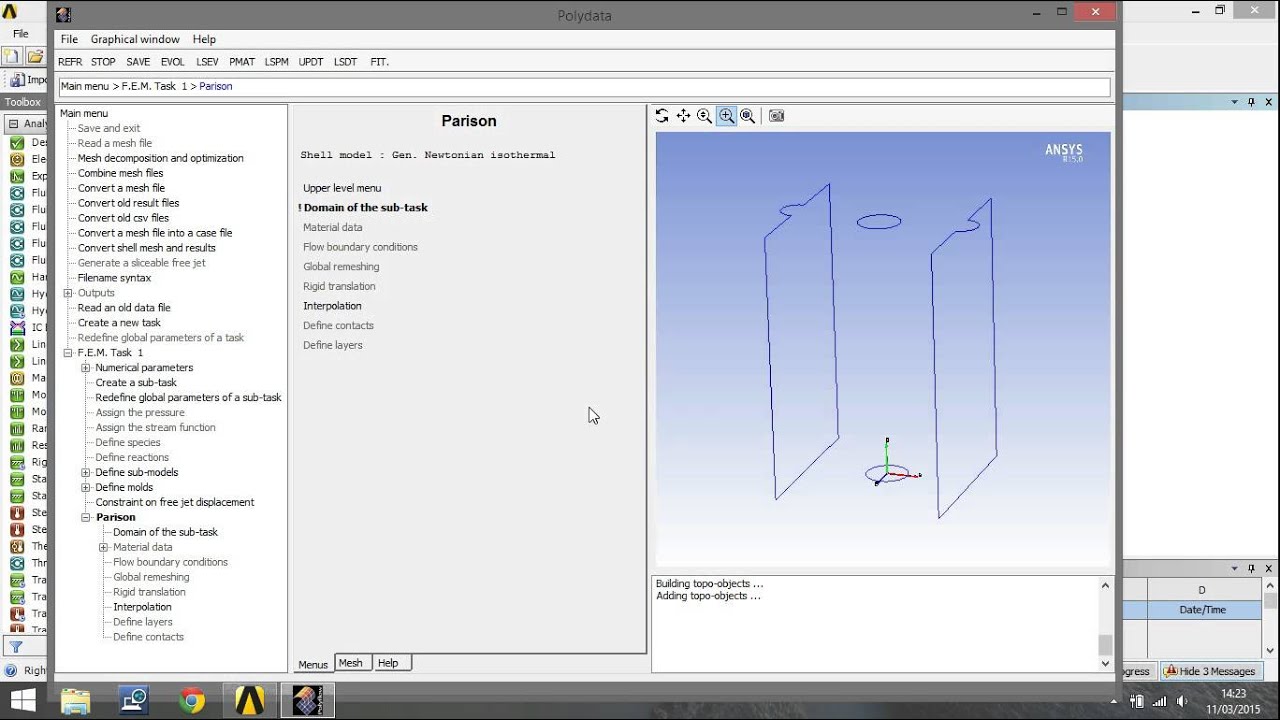This screenshot has height=720, width=1280.
Task: Open Polydata File menu
Action: (69, 39)
